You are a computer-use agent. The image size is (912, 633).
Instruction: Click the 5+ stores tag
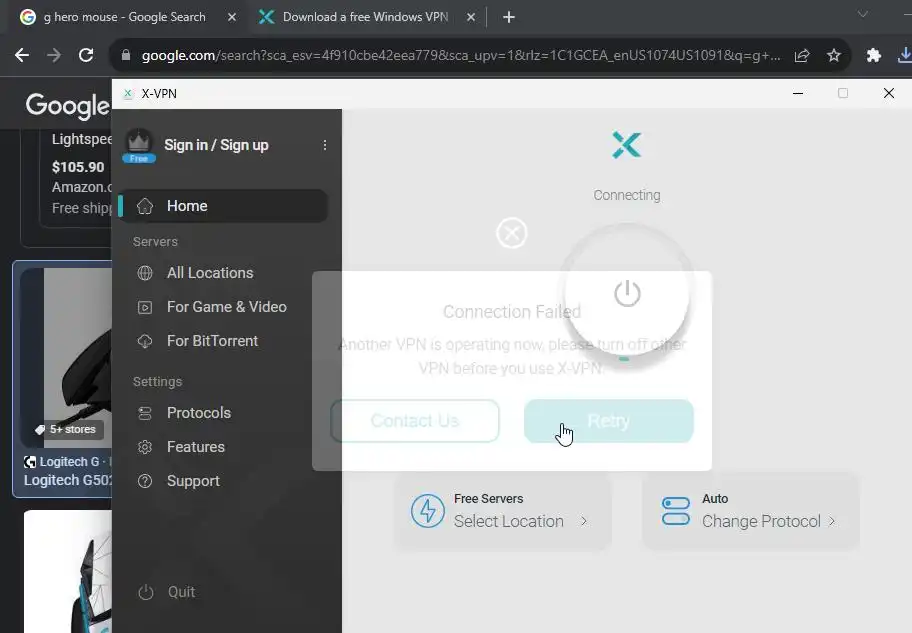(x=68, y=429)
